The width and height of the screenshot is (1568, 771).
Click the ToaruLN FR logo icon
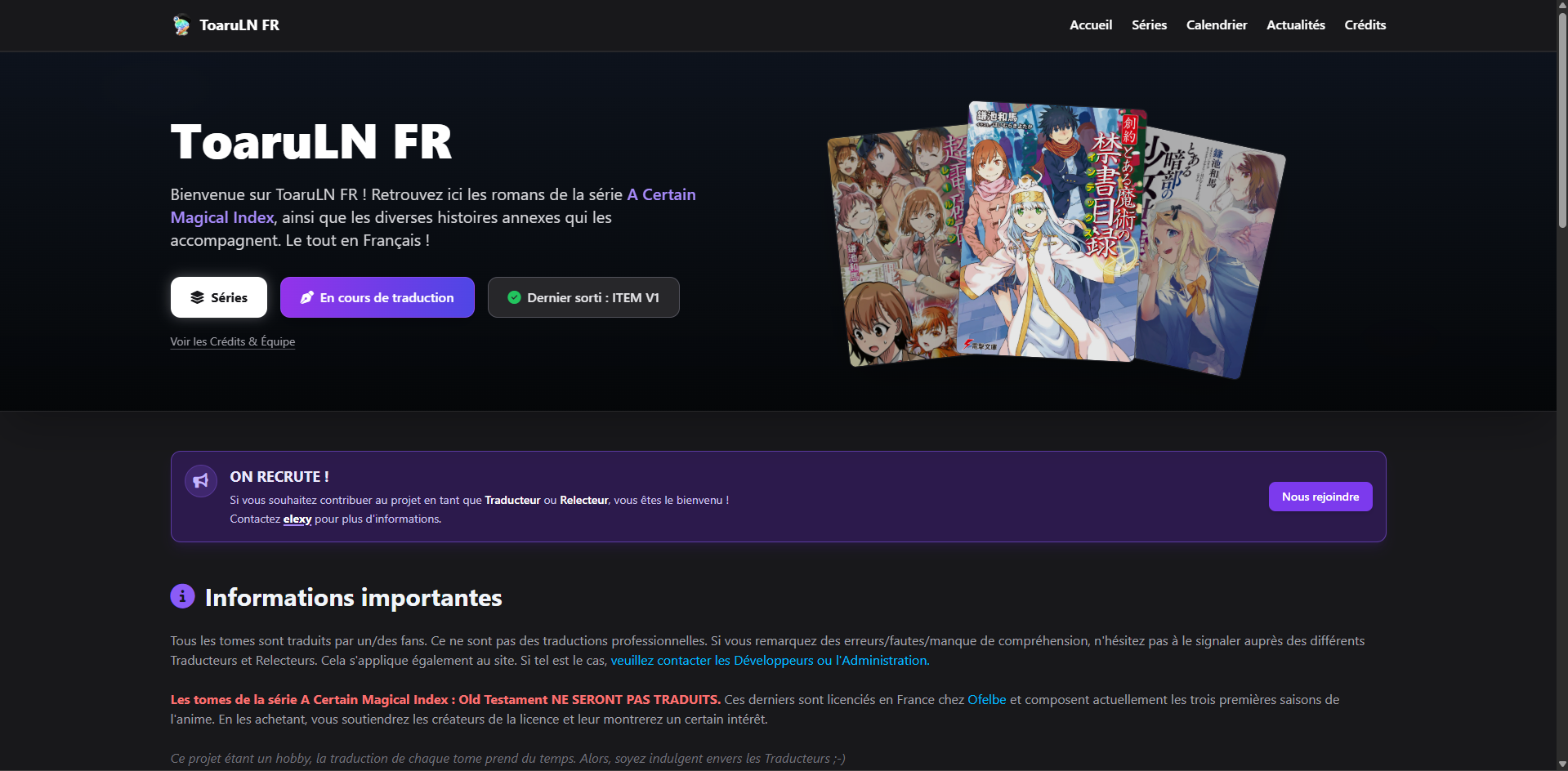pyautogui.click(x=181, y=25)
